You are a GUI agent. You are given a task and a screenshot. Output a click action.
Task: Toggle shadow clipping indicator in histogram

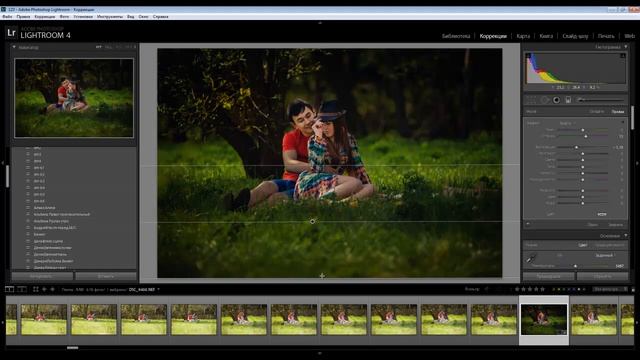click(x=528, y=56)
